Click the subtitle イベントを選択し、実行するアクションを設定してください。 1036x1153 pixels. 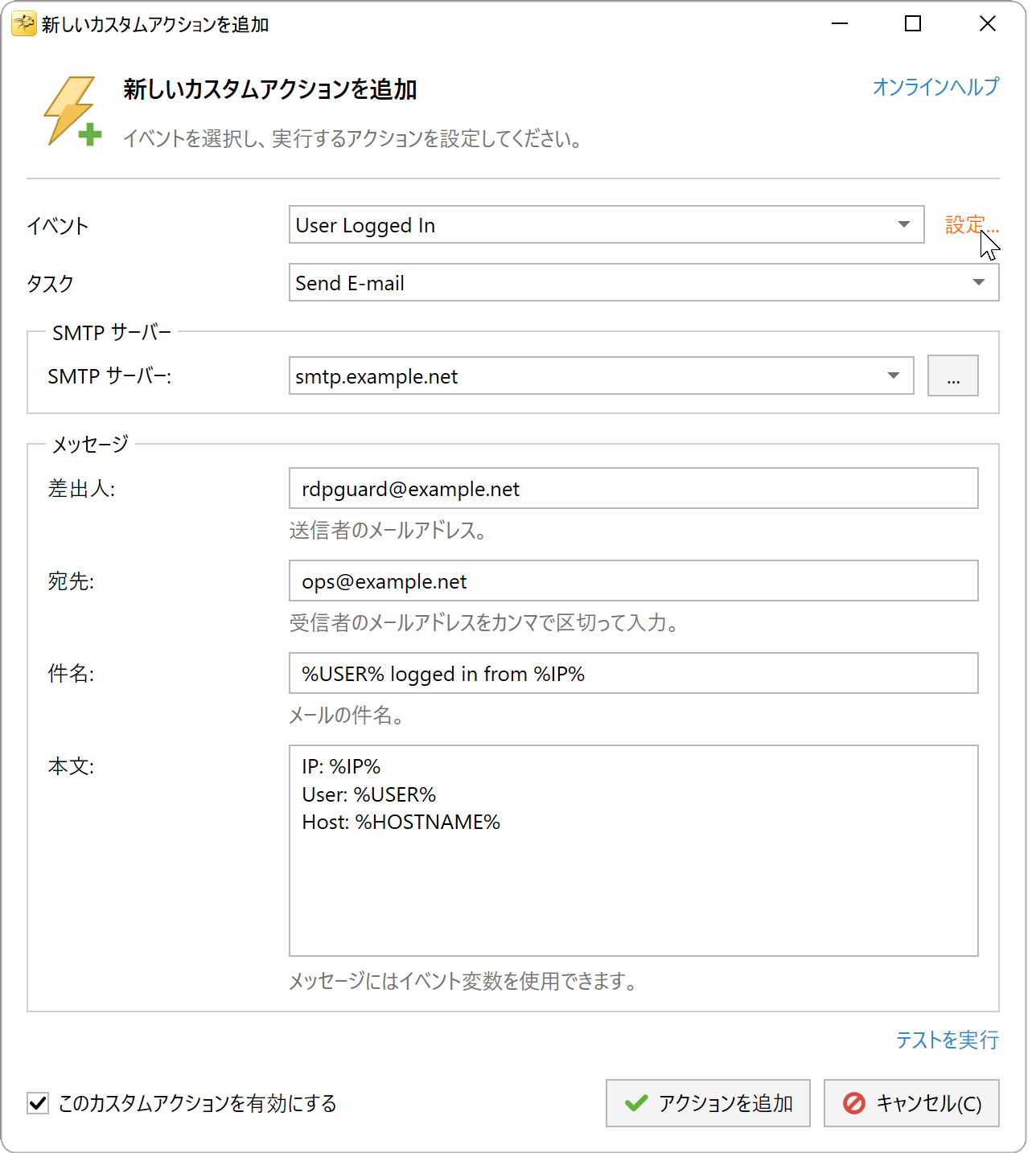(x=352, y=139)
